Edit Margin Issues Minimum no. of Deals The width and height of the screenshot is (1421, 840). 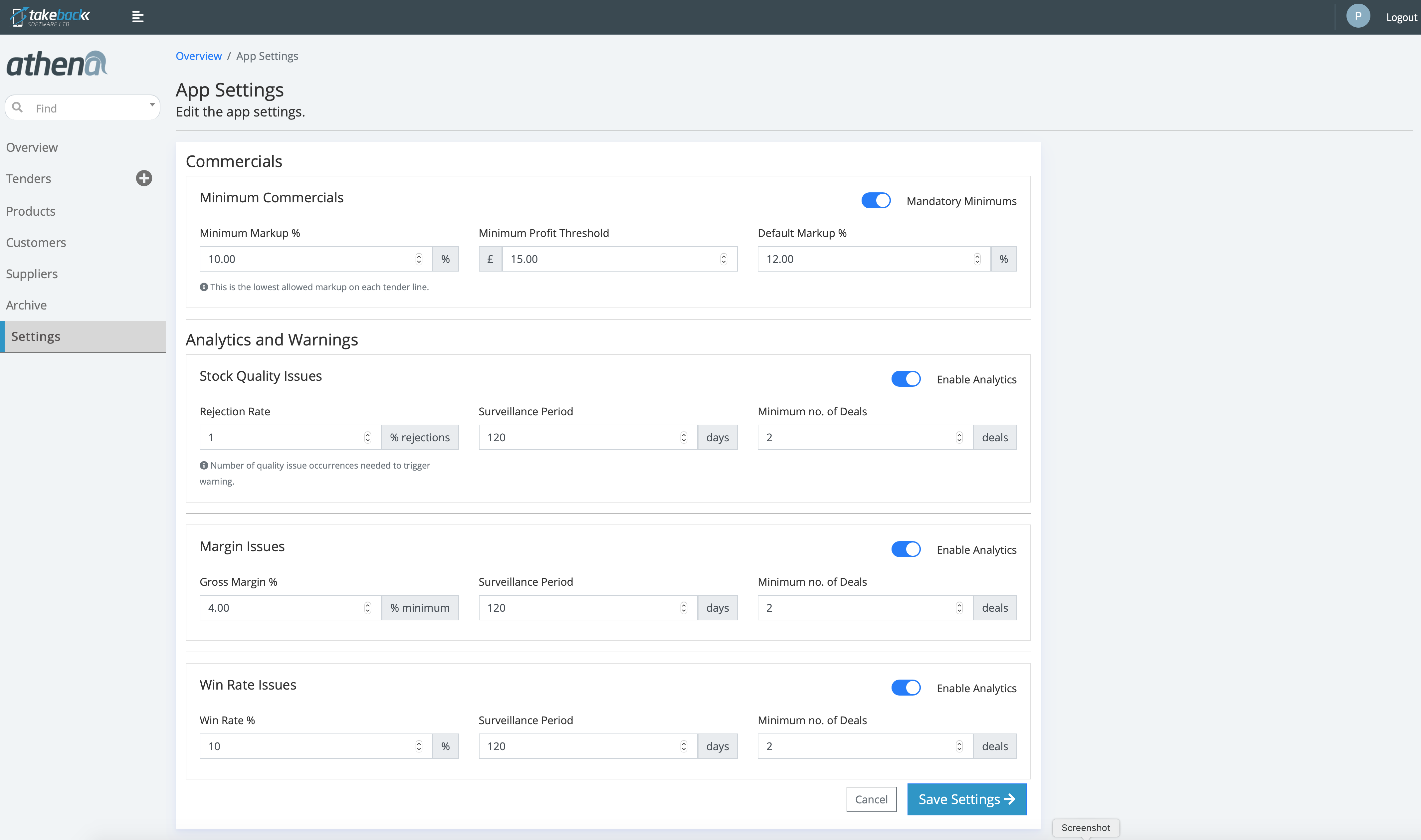click(x=865, y=607)
